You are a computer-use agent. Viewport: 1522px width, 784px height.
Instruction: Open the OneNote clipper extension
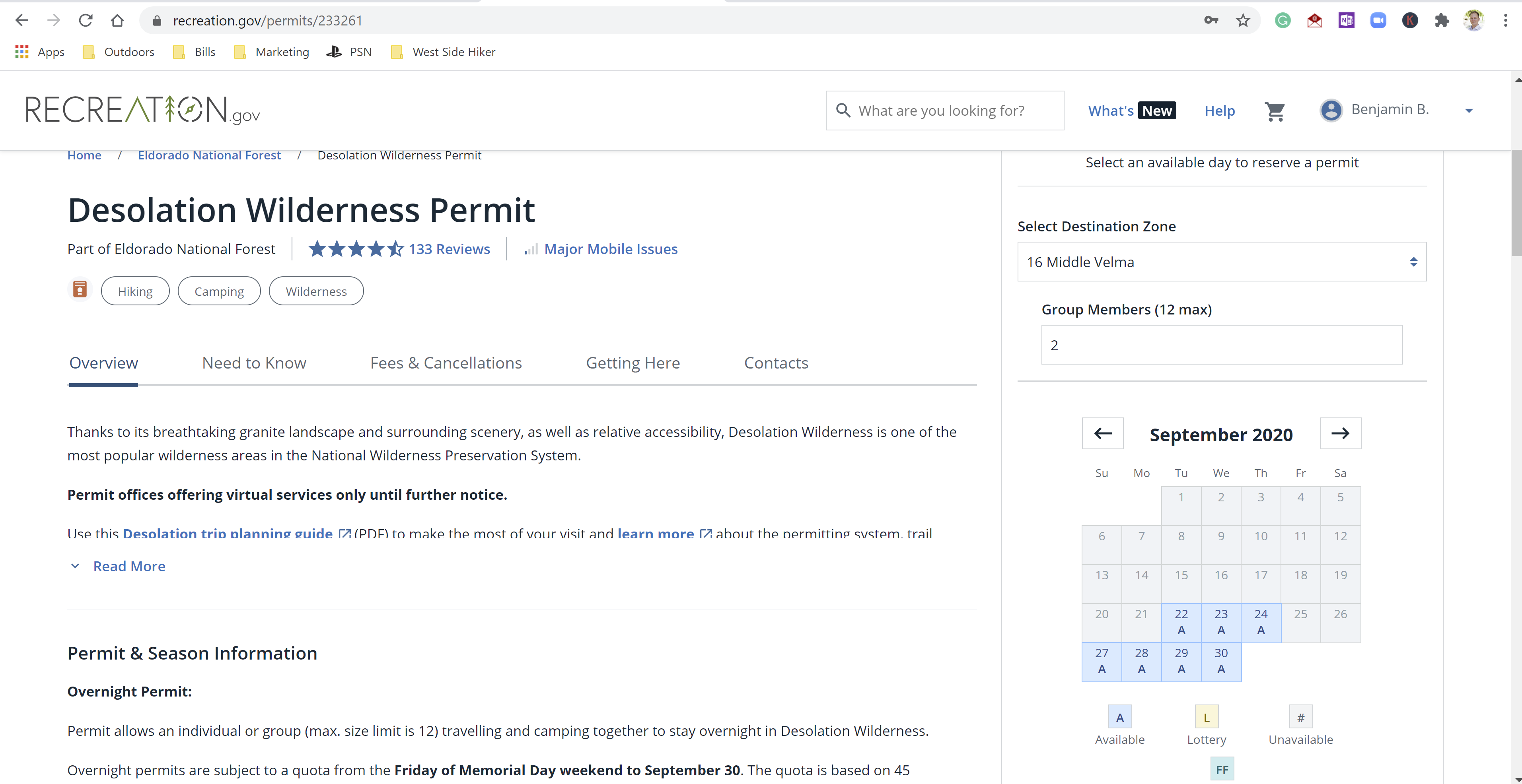click(x=1347, y=21)
